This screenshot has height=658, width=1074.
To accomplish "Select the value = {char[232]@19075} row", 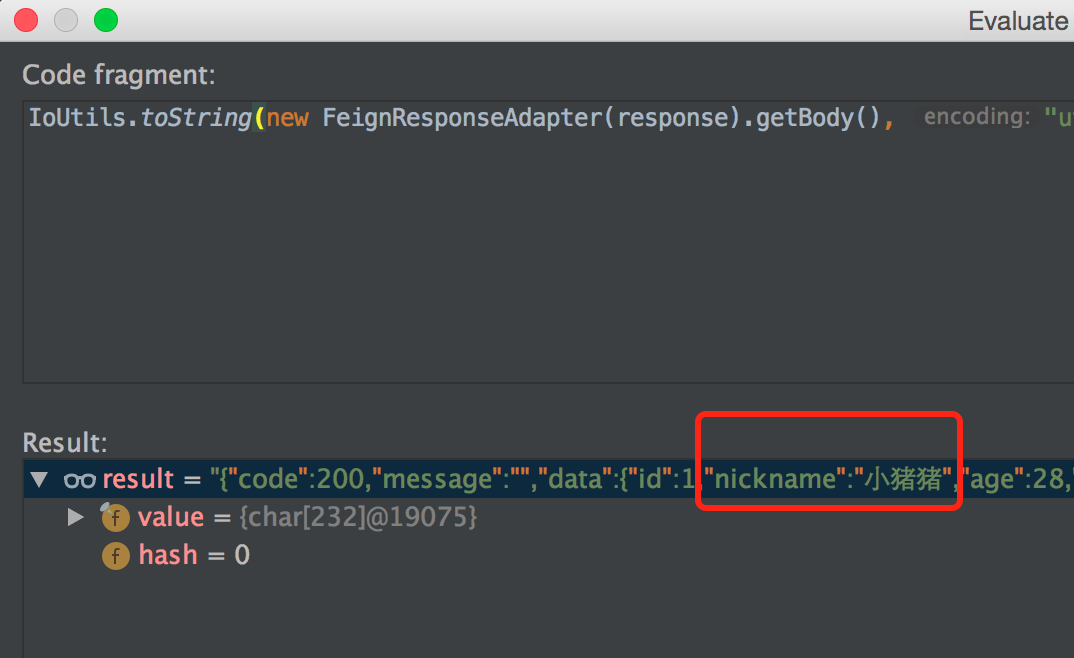I will pyautogui.click(x=548, y=517).
